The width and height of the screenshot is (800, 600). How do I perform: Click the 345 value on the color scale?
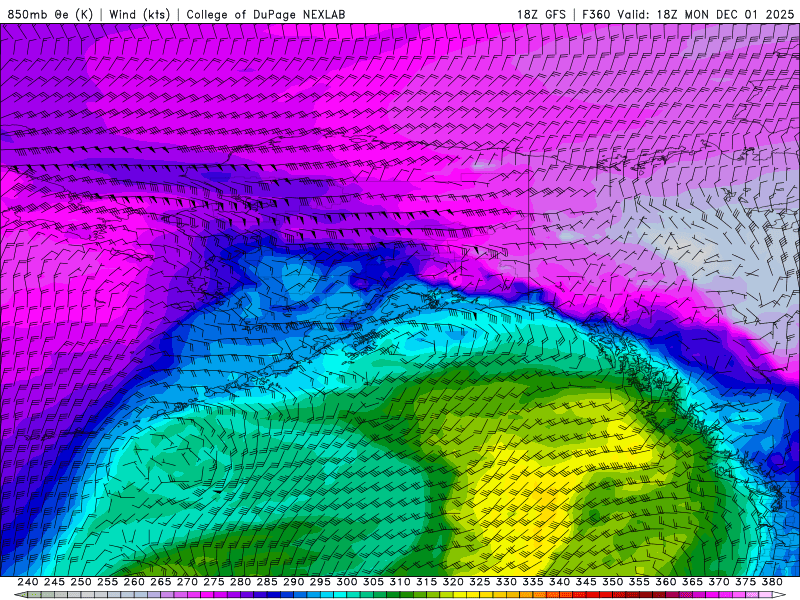[x=586, y=582]
